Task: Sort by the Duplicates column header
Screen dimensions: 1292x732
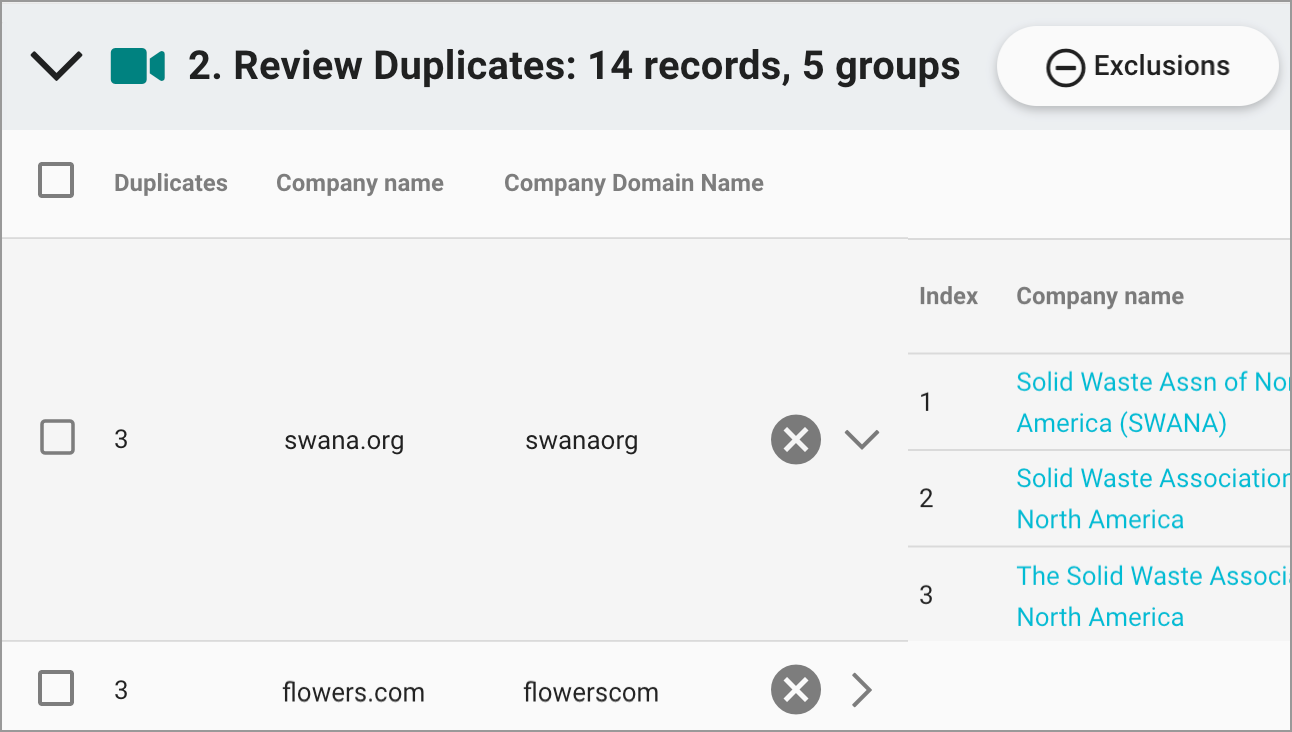Action: [x=170, y=182]
